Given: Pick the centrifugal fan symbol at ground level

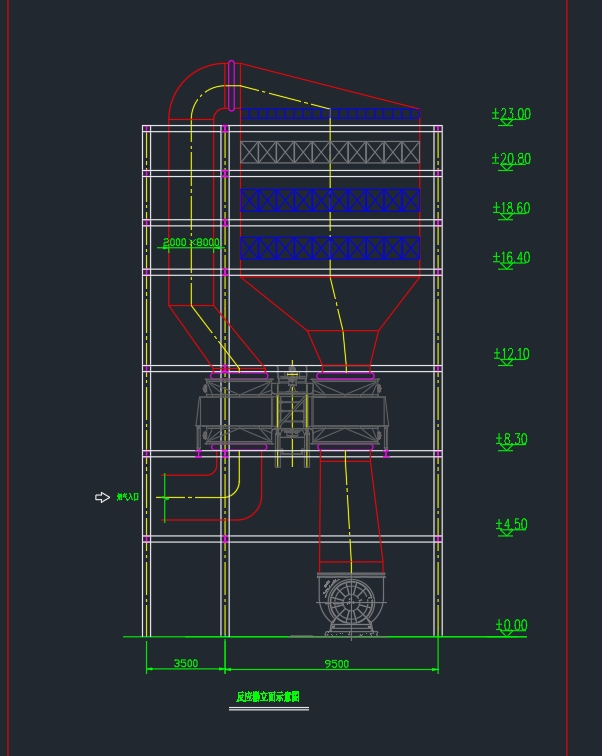Looking at the screenshot, I should [x=351, y=604].
